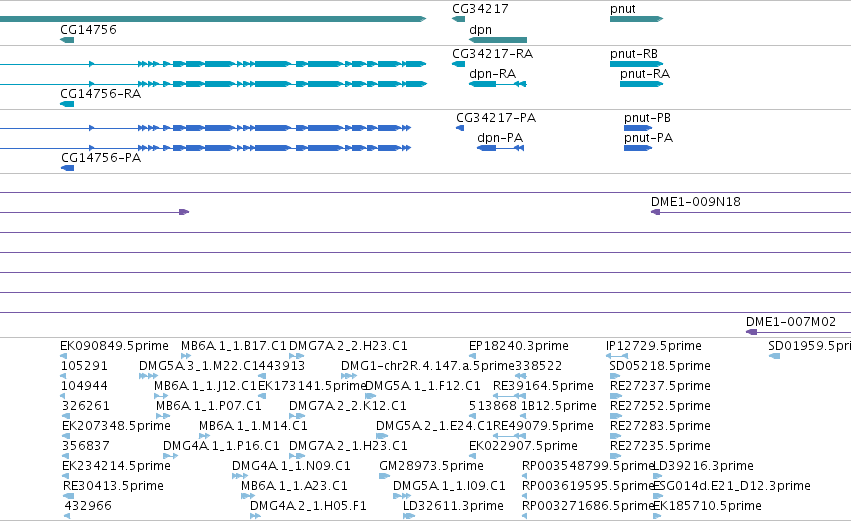Click the DMG7A.2_2.K12.C1 label
Viewport: 851px width, 521px height.
coord(347,406)
